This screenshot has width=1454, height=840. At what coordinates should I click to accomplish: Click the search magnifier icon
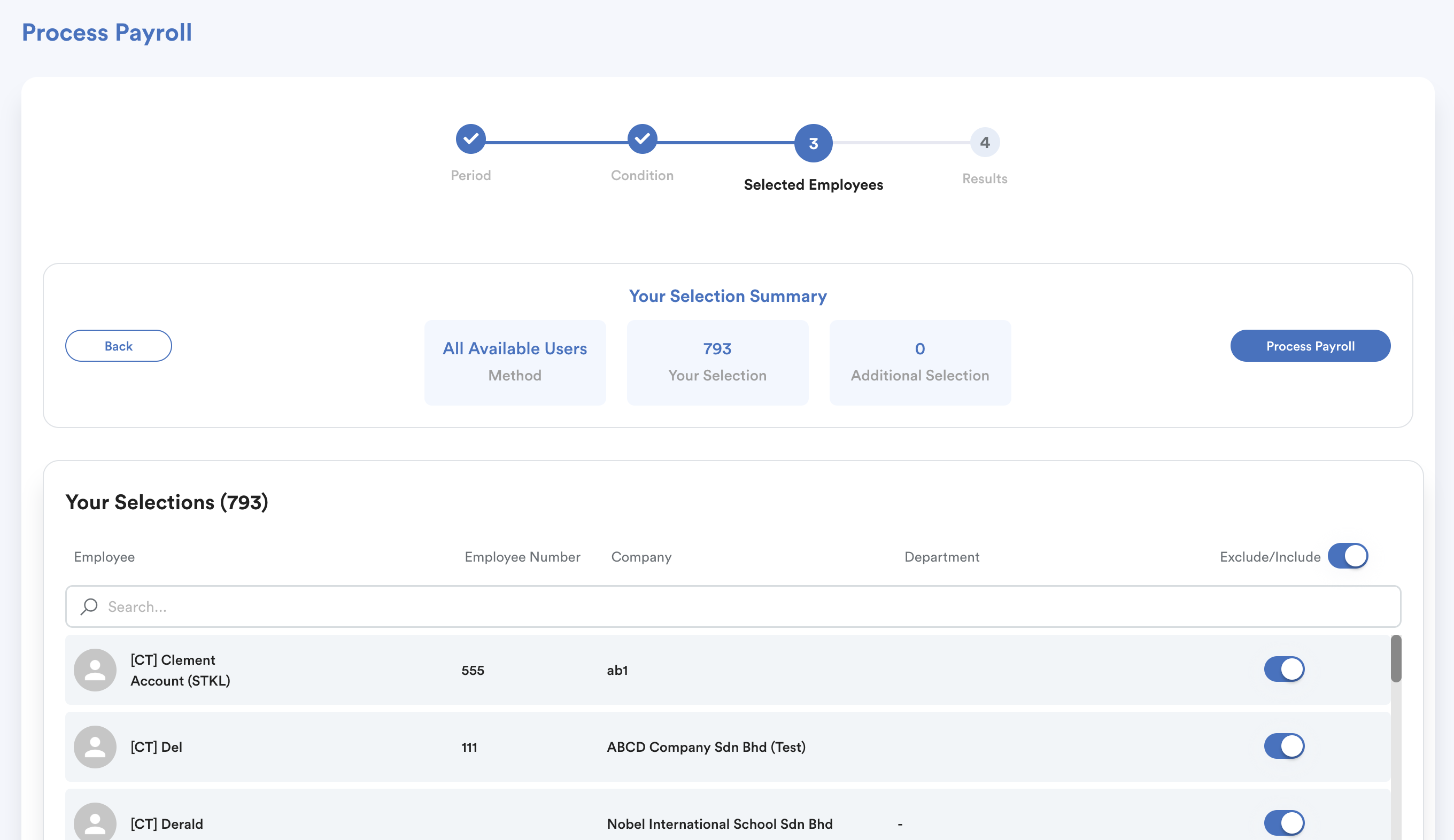[89, 606]
